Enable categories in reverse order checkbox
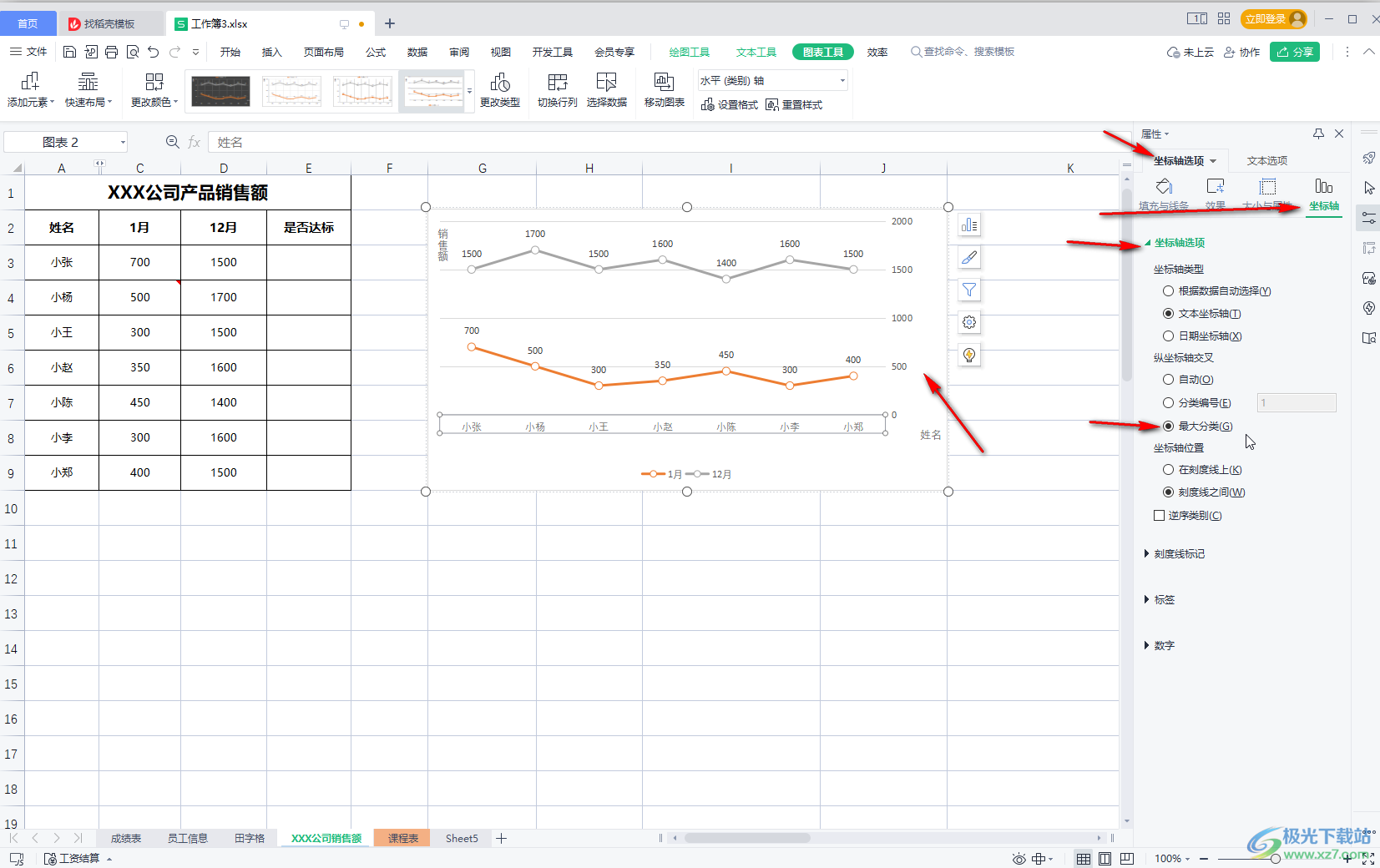The image size is (1380, 868). (x=1159, y=516)
